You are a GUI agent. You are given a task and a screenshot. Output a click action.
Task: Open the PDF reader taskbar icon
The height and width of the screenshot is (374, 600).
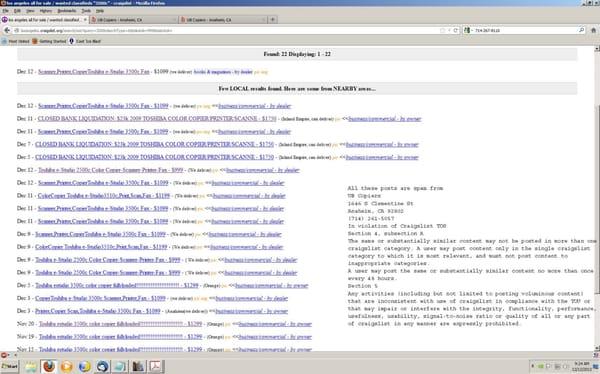click(156, 366)
